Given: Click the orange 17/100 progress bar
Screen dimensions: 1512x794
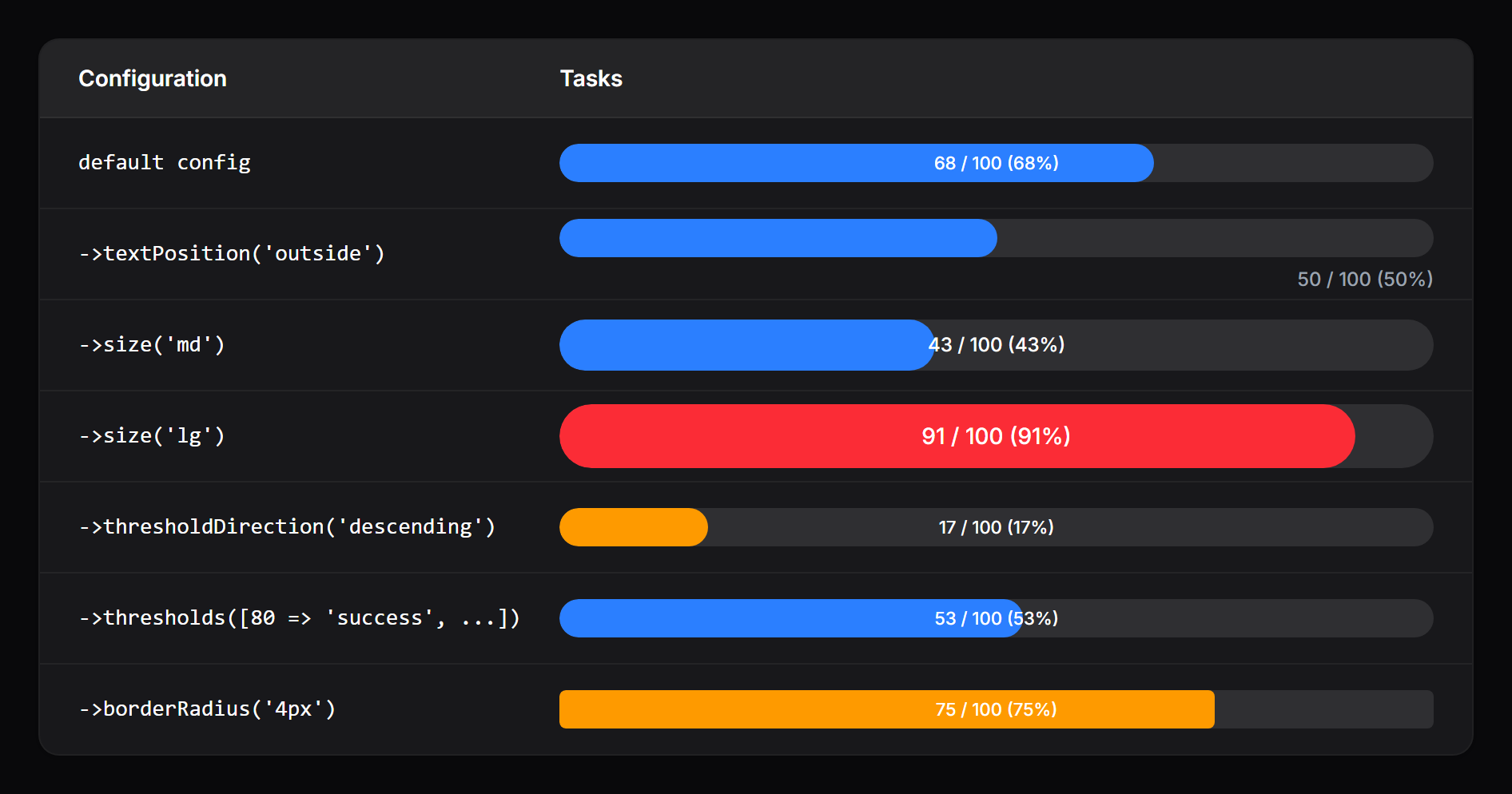Looking at the screenshot, I should (x=631, y=526).
